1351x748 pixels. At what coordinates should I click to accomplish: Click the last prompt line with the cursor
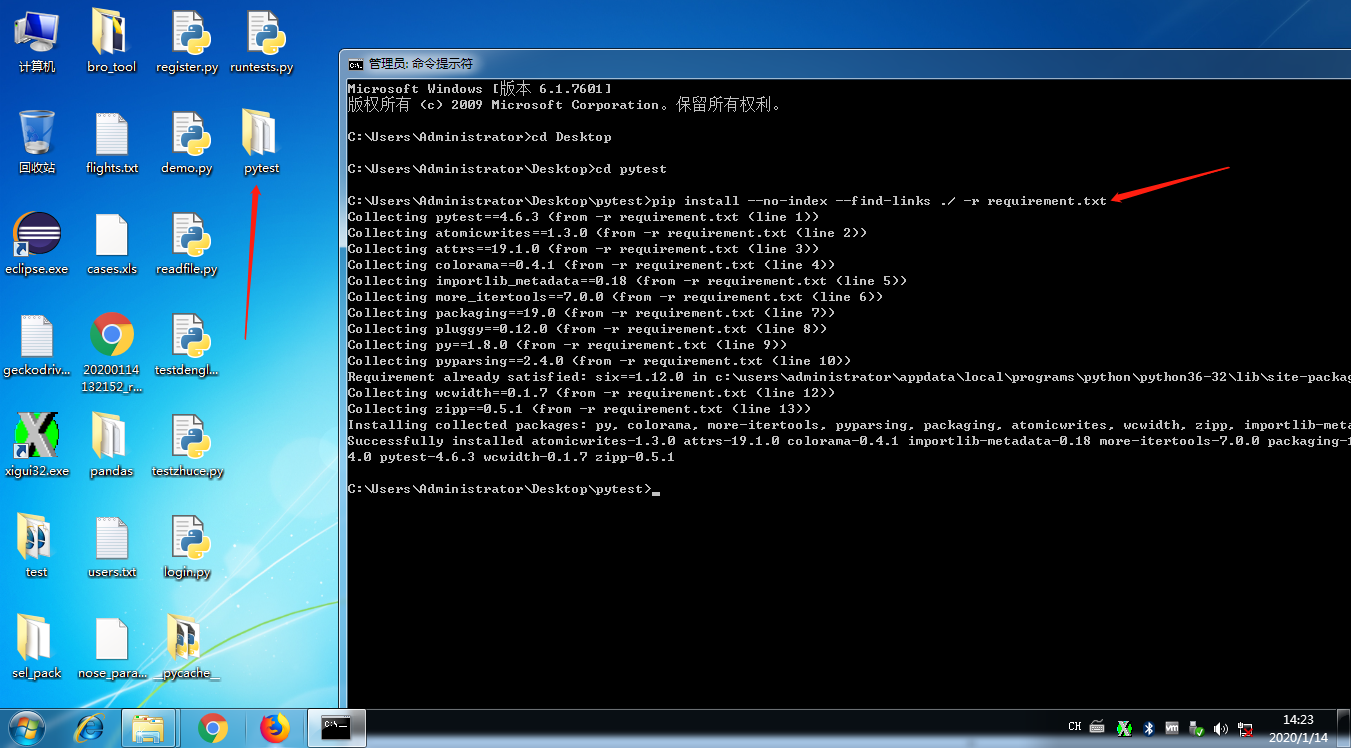pyautogui.click(x=503, y=489)
